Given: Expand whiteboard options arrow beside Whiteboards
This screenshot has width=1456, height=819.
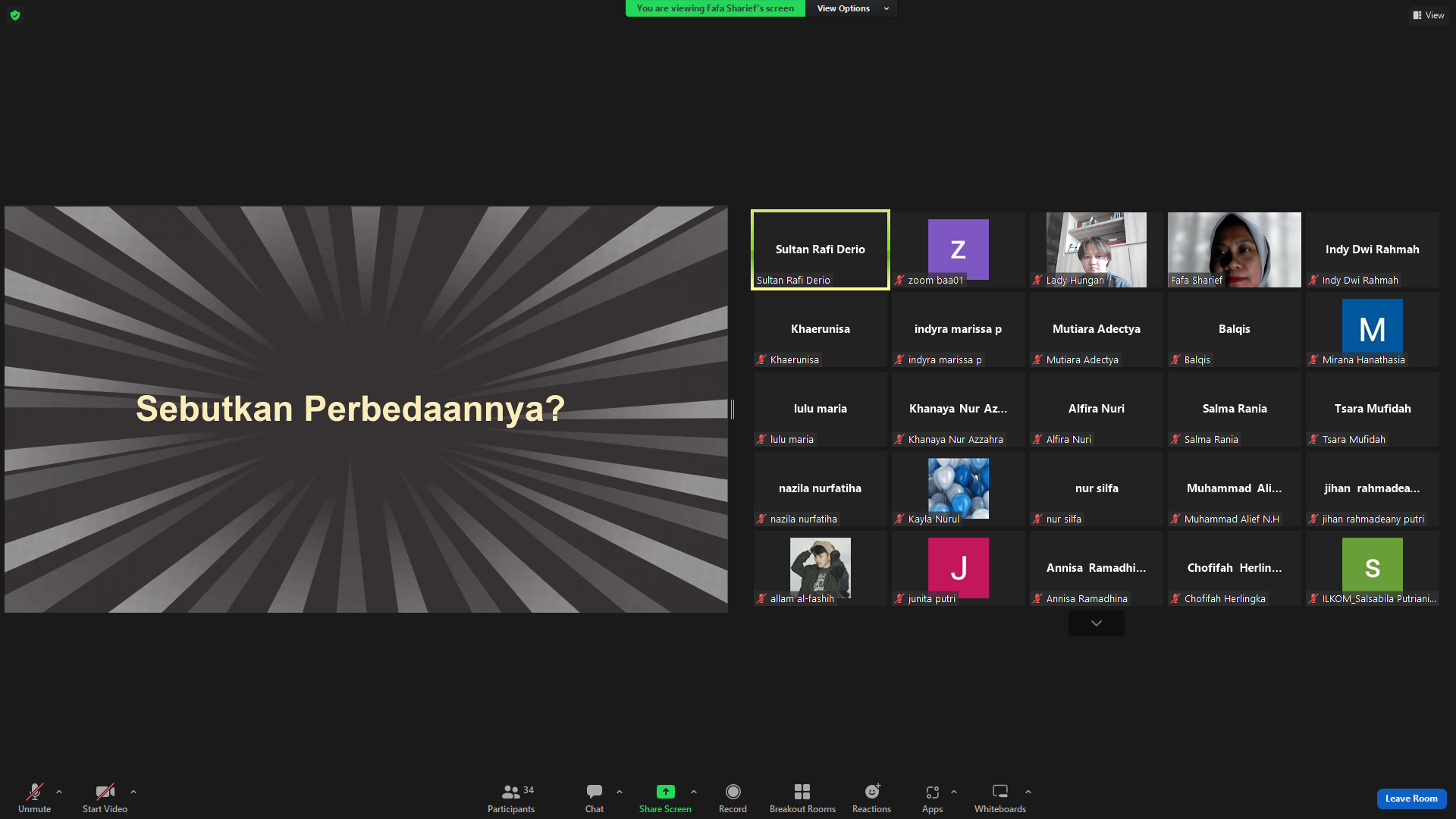Looking at the screenshot, I should (1028, 792).
